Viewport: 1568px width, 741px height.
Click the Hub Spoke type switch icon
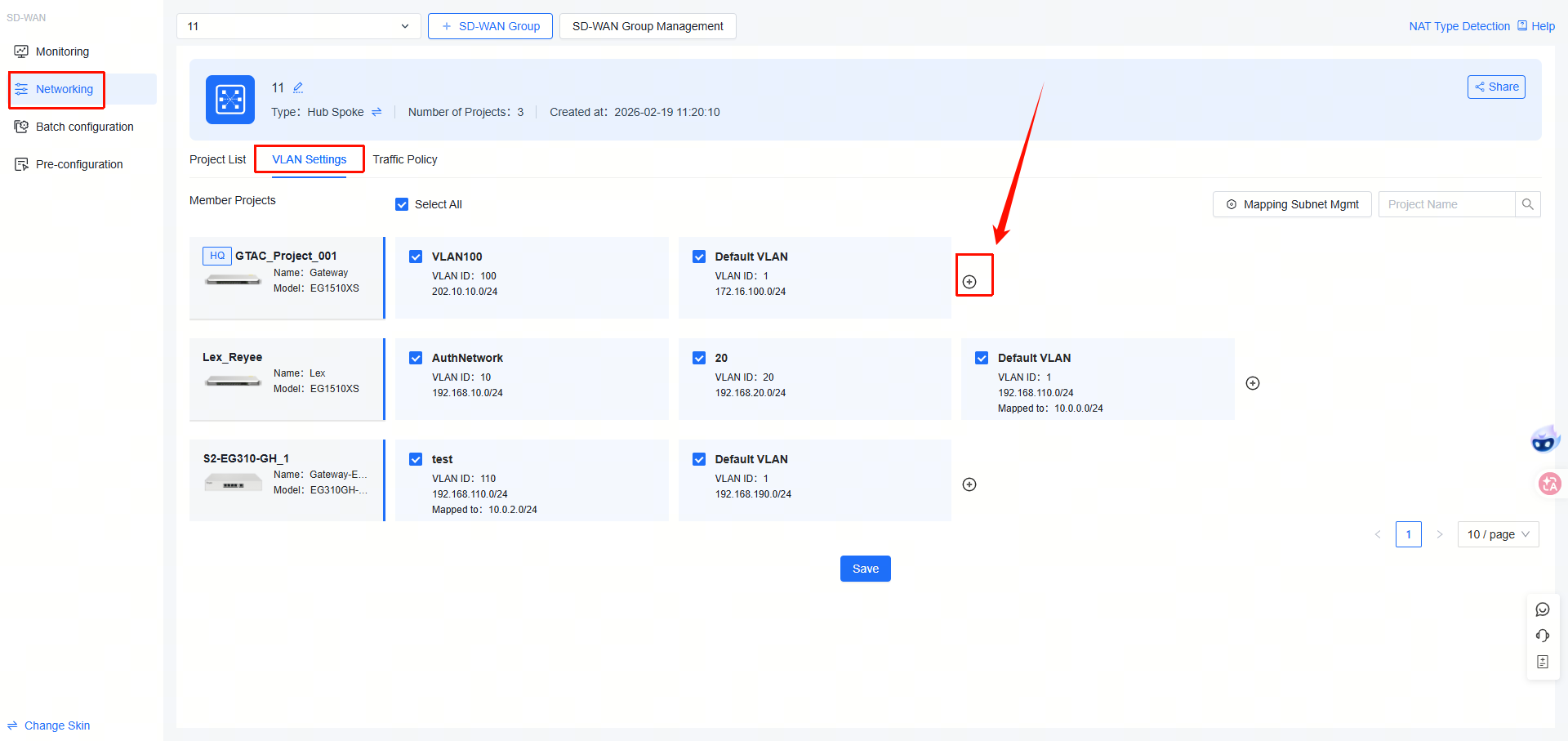[x=376, y=112]
